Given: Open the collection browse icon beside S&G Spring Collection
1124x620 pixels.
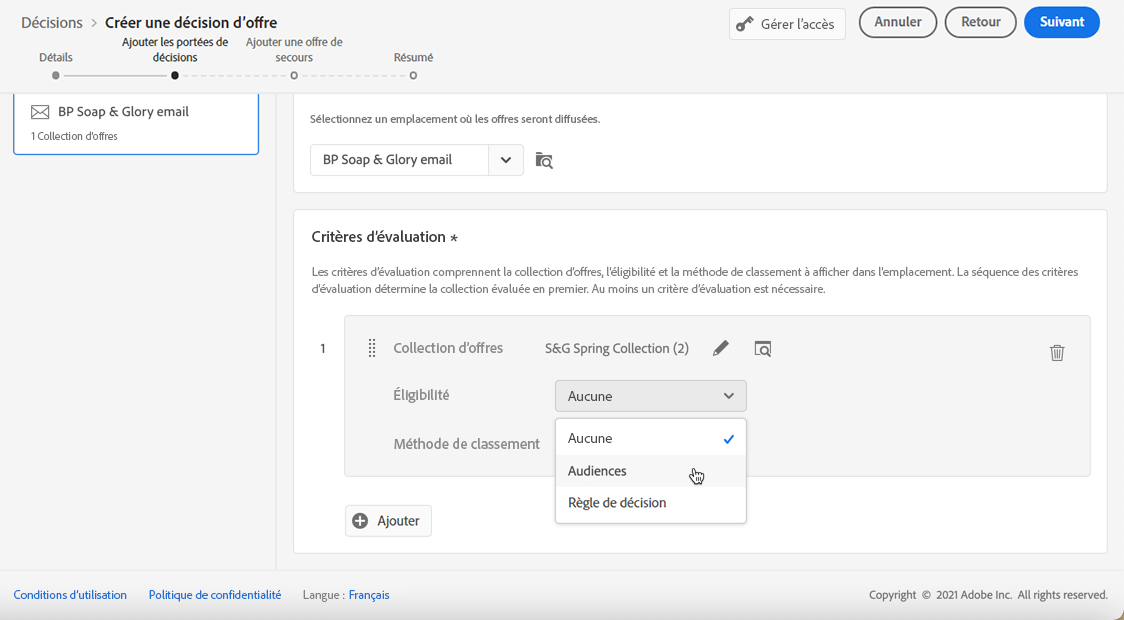Looking at the screenshot, I should pos(763,348).
